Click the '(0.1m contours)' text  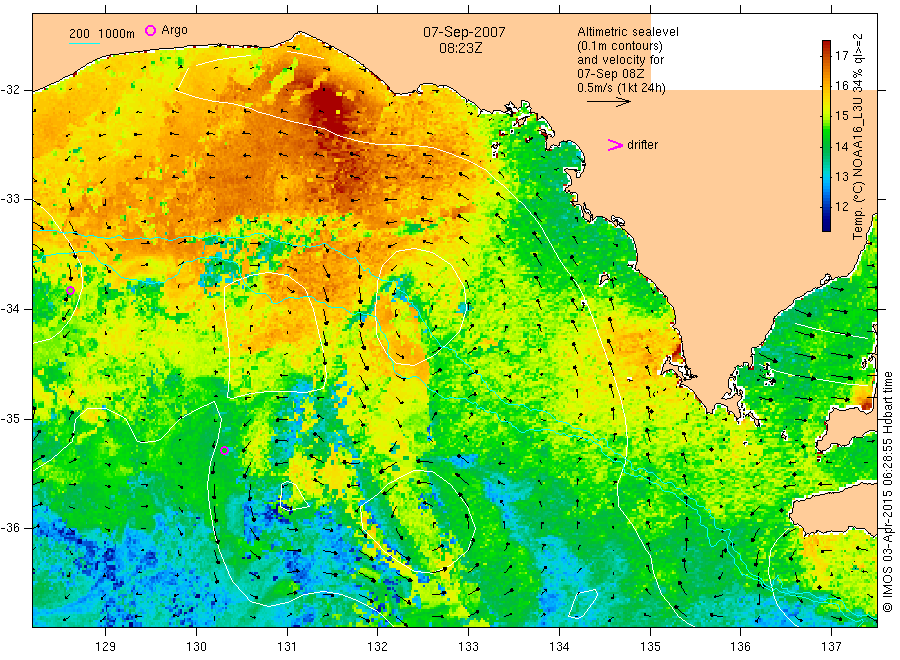(x=620, y=46)
